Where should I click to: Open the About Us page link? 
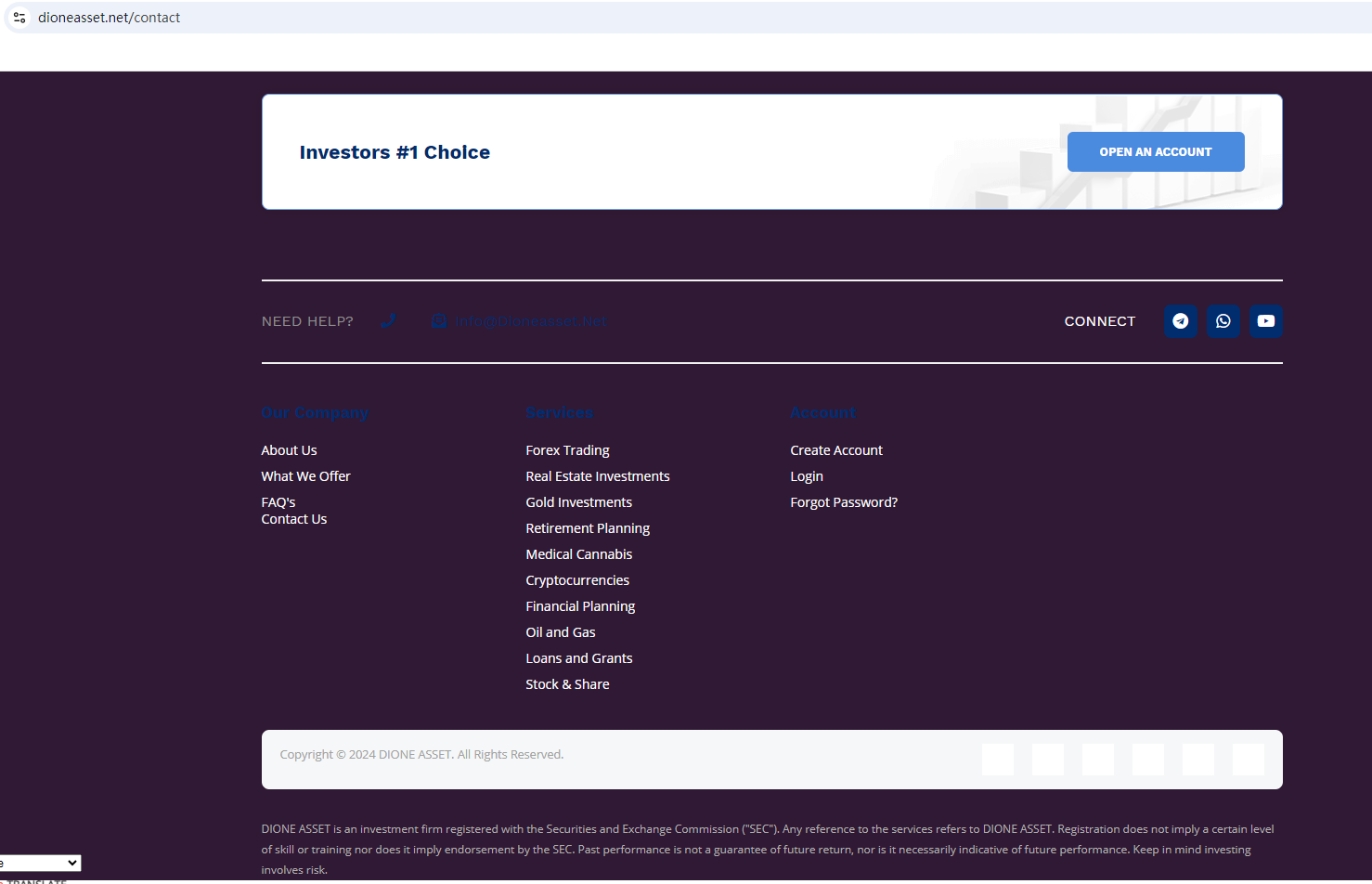pyautogui.click(x=289, y=450)
